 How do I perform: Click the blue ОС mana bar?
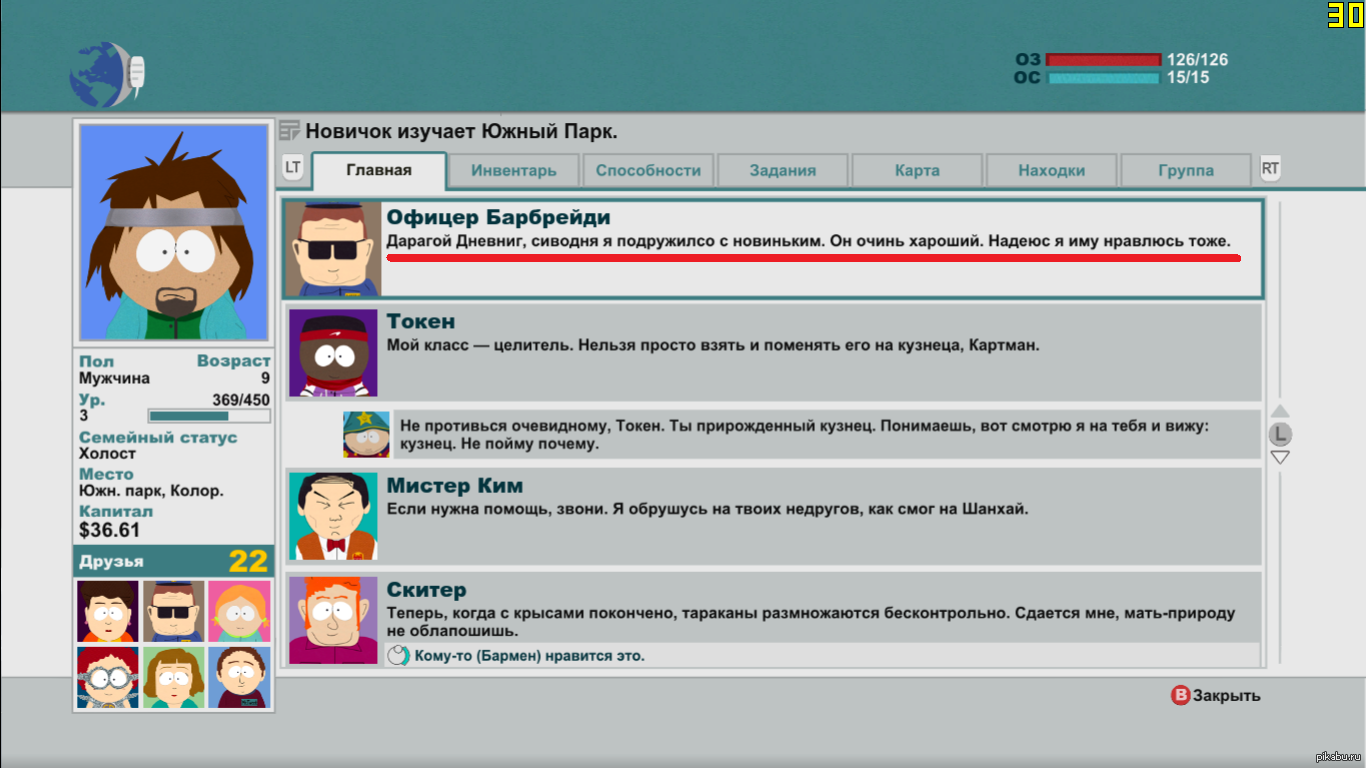click(1104, 77)
